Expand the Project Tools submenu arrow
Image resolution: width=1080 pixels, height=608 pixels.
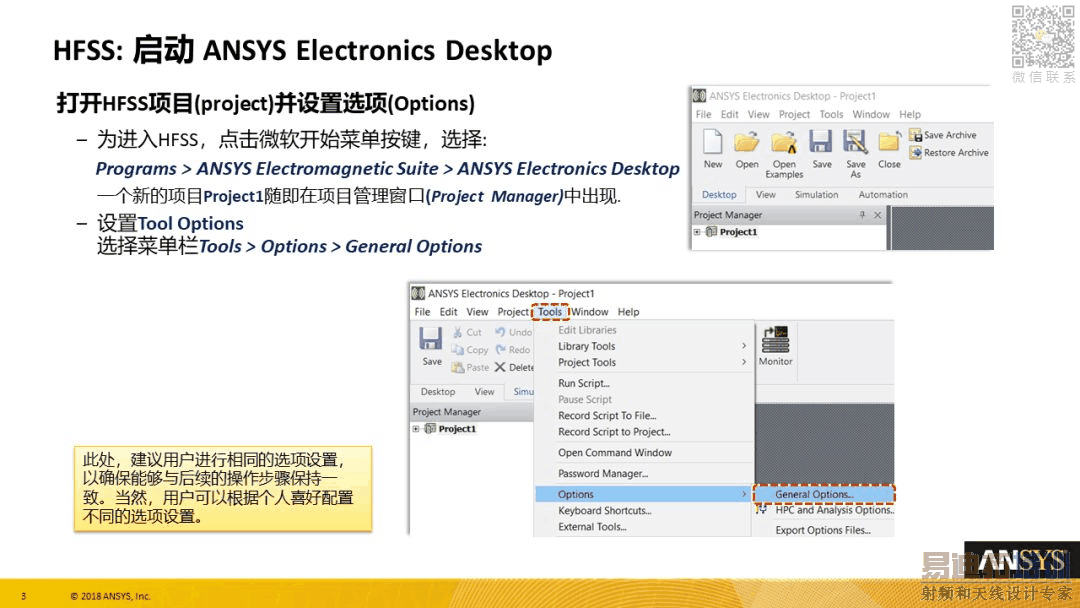click(744, 362)
